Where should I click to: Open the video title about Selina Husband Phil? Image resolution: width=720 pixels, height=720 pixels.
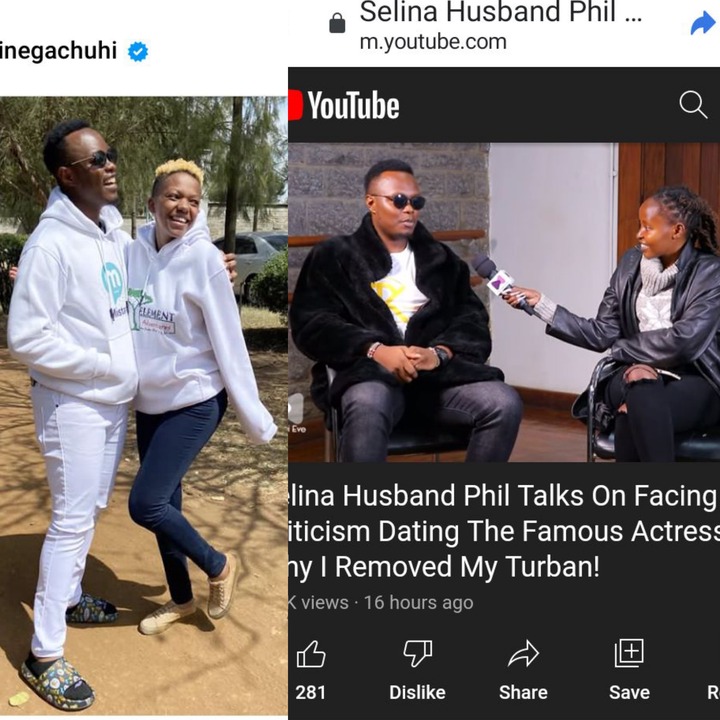[x=504, y=531]
